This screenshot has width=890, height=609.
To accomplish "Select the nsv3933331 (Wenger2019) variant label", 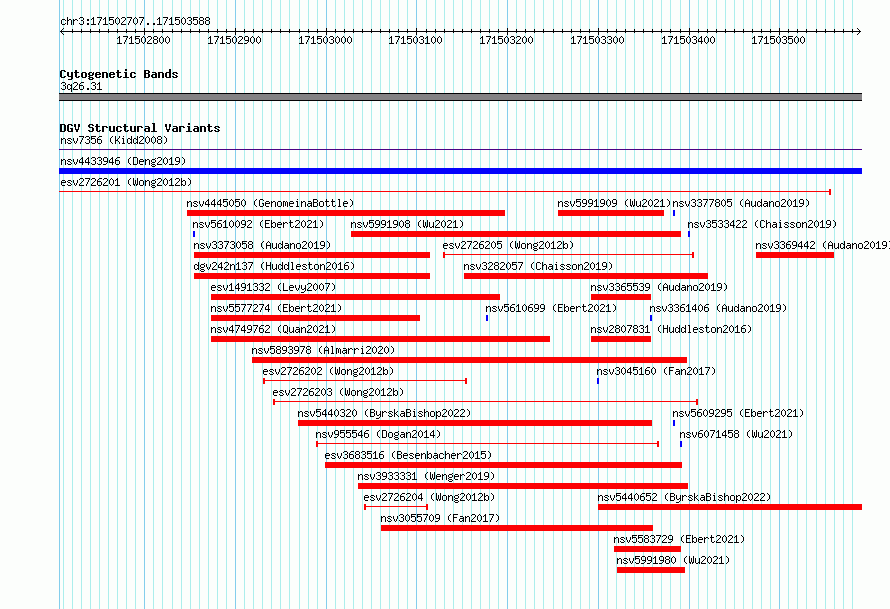I will (x=426, y=476).
